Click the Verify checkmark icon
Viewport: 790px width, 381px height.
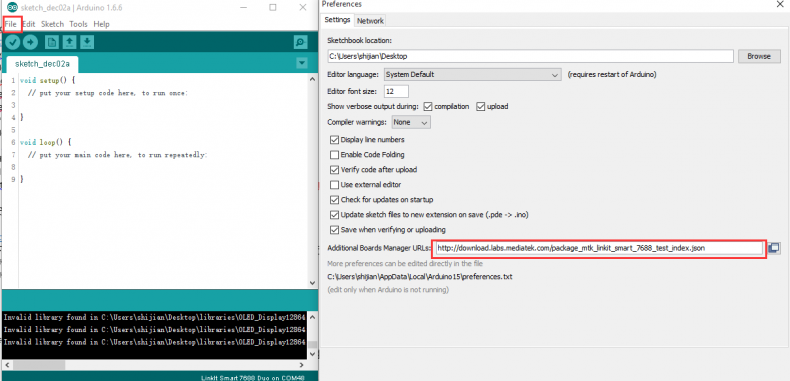13,42
